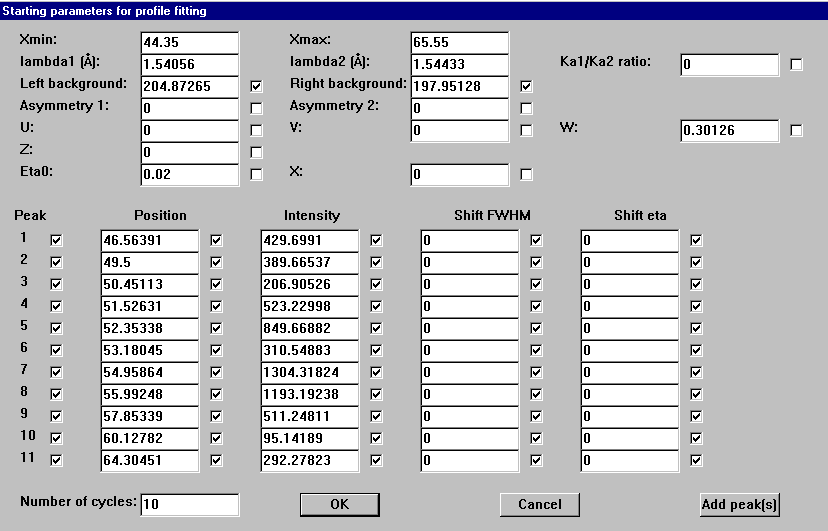Click the Cancel button
Viewport: 828px width, 531px height.
(x=539, y=504)
